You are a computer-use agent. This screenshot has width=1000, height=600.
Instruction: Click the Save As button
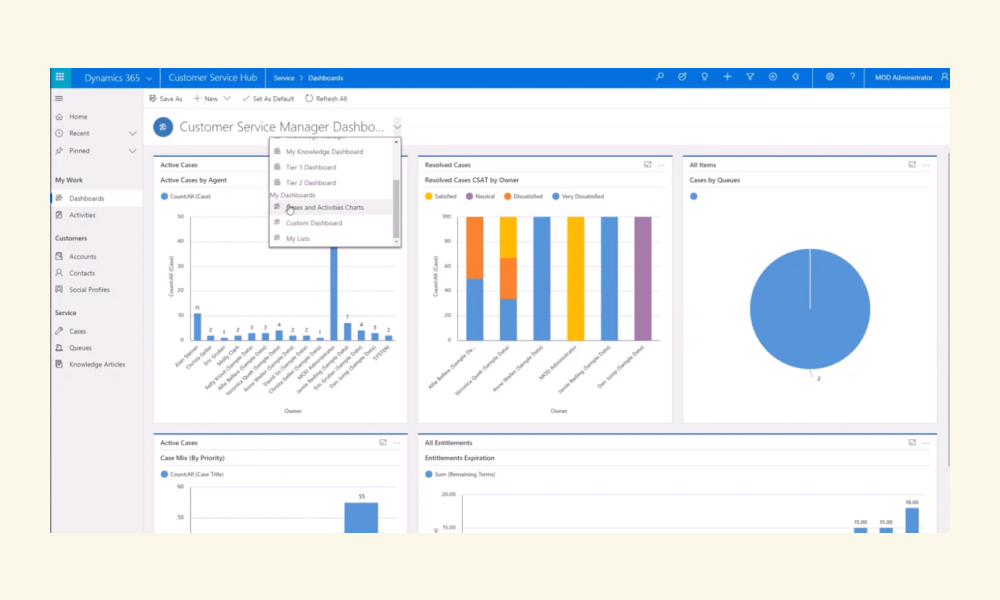coord(166,99)
